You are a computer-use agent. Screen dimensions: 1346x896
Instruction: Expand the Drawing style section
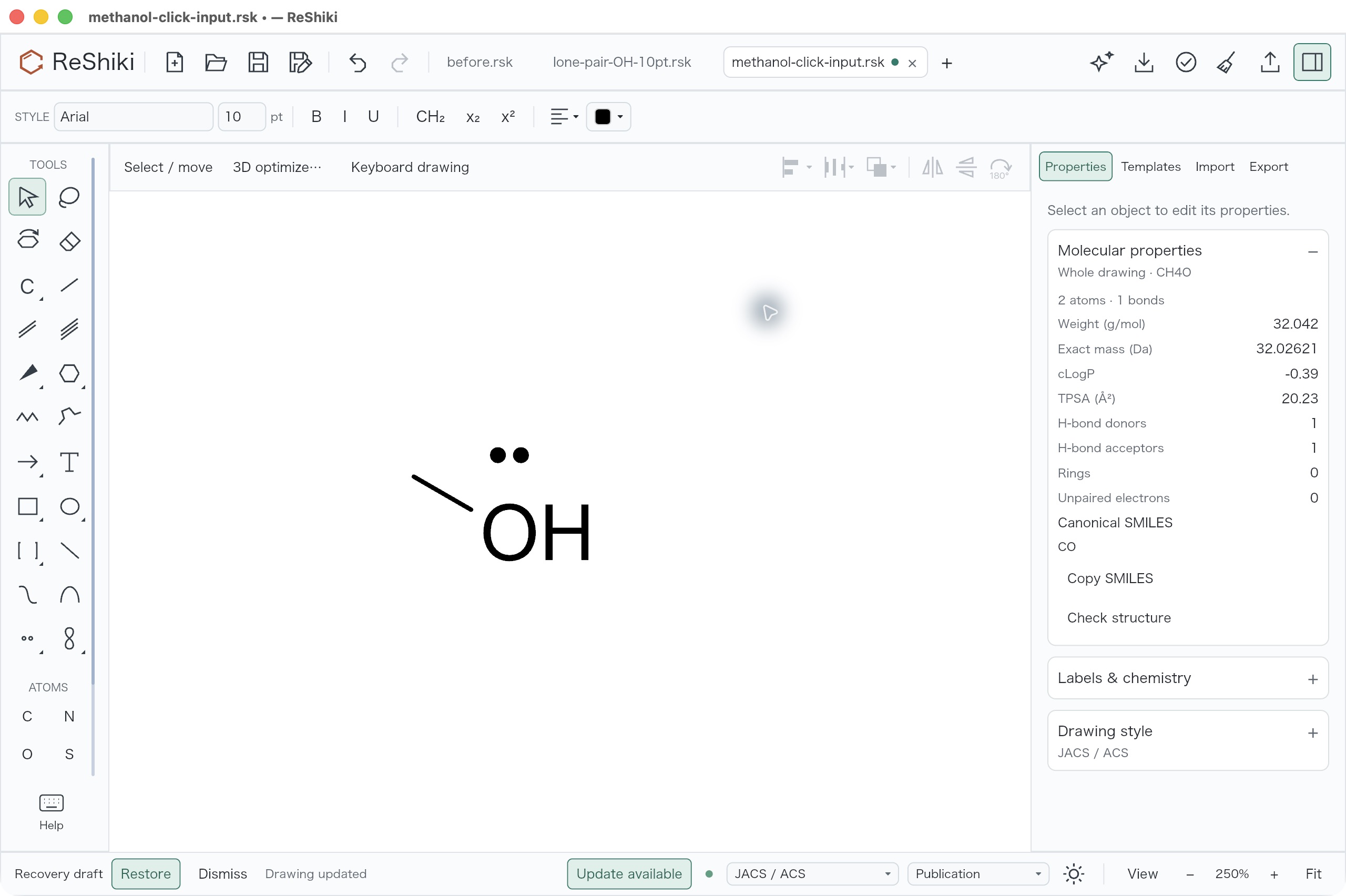(1187, 740)
